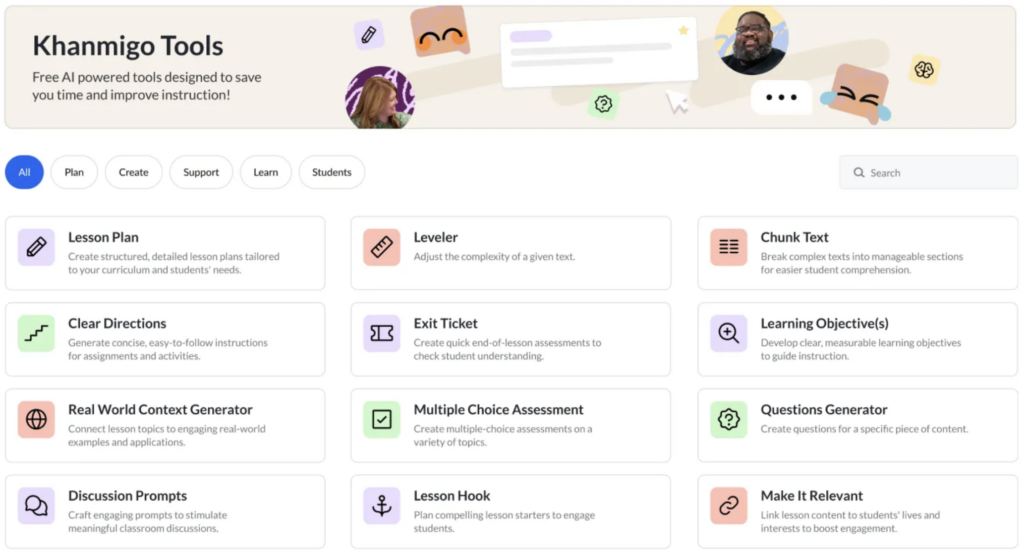Open the Chunk Text tool title
Viewport: 1024px width, 557px height.
794,238
